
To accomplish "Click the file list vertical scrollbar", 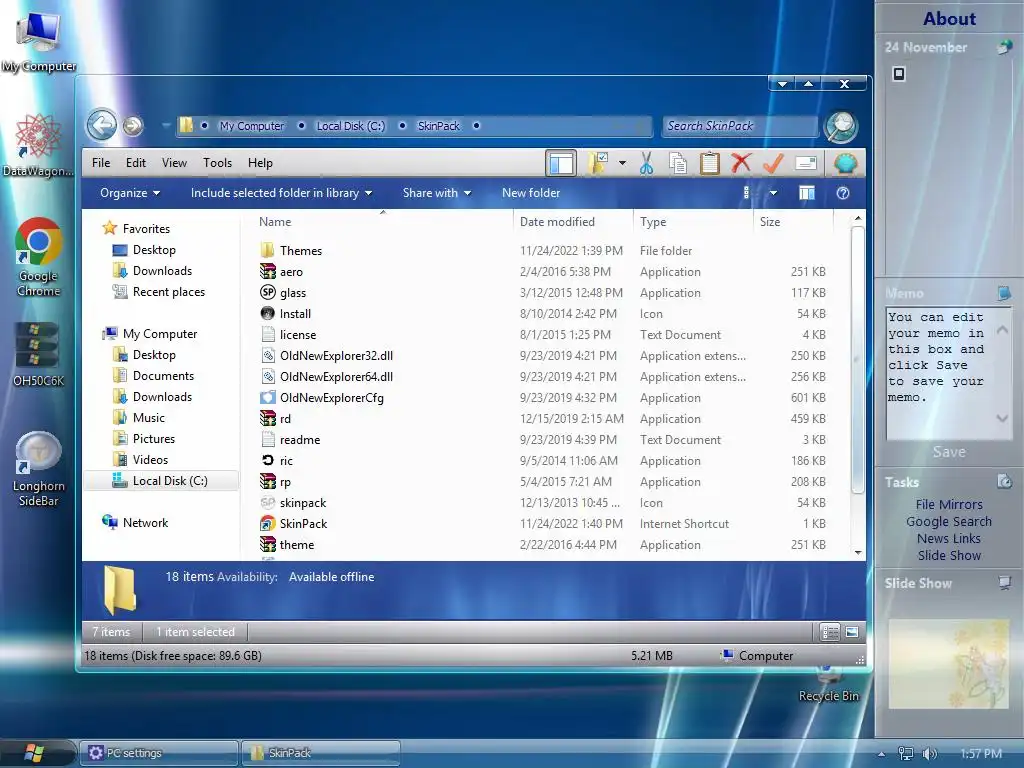I will [858, 359].
